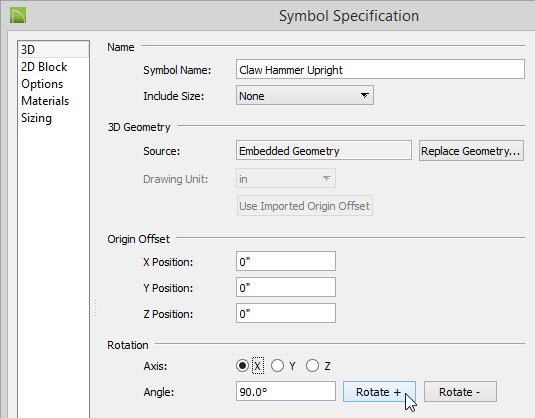Click the Z Position input field
535x418 pixels.
point(286,313)
